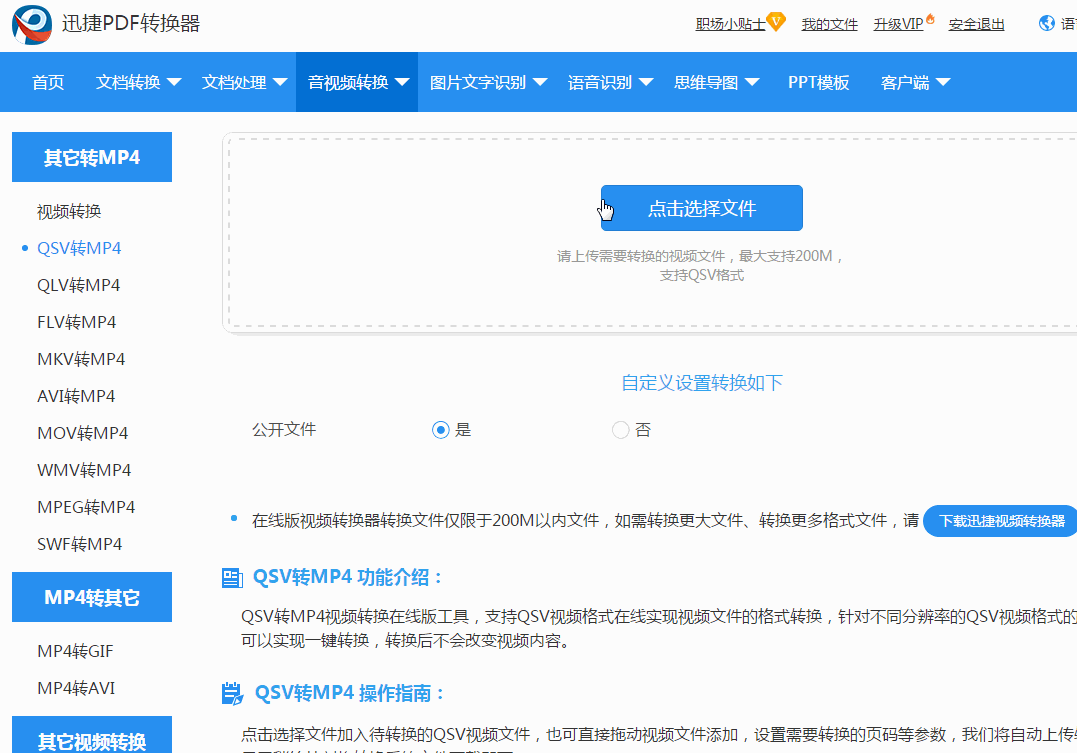Open the 语音识别 menu

[x=600, y=82]
